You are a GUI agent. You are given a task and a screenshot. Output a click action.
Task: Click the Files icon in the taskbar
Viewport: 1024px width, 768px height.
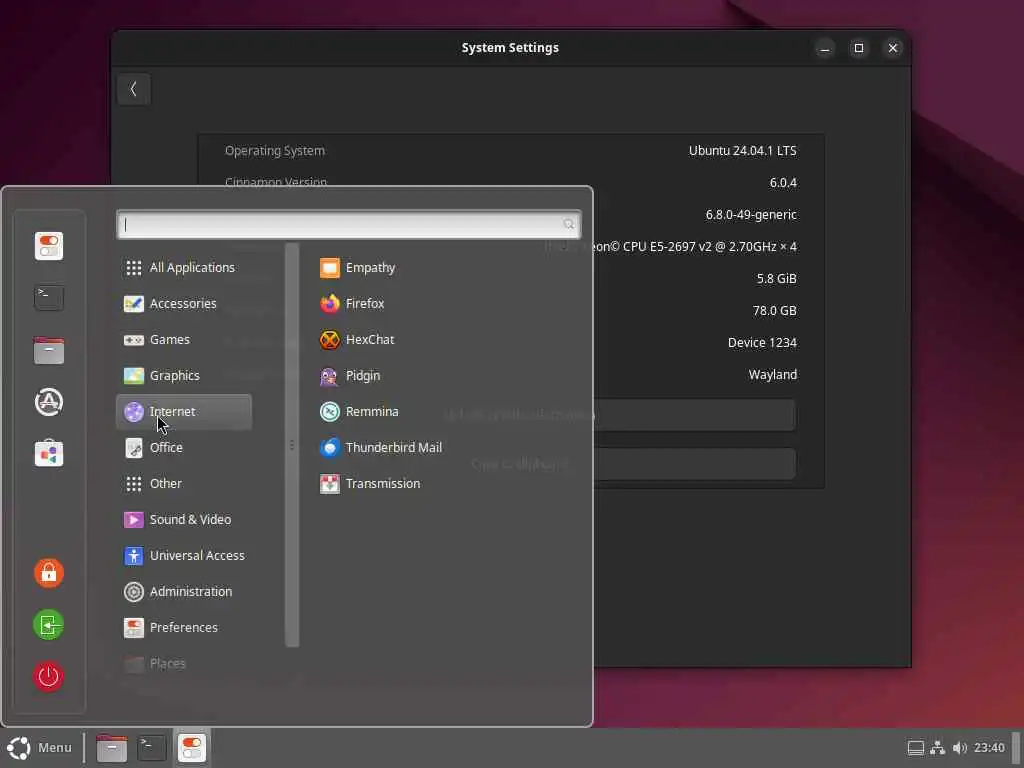[x=112, y=748]
